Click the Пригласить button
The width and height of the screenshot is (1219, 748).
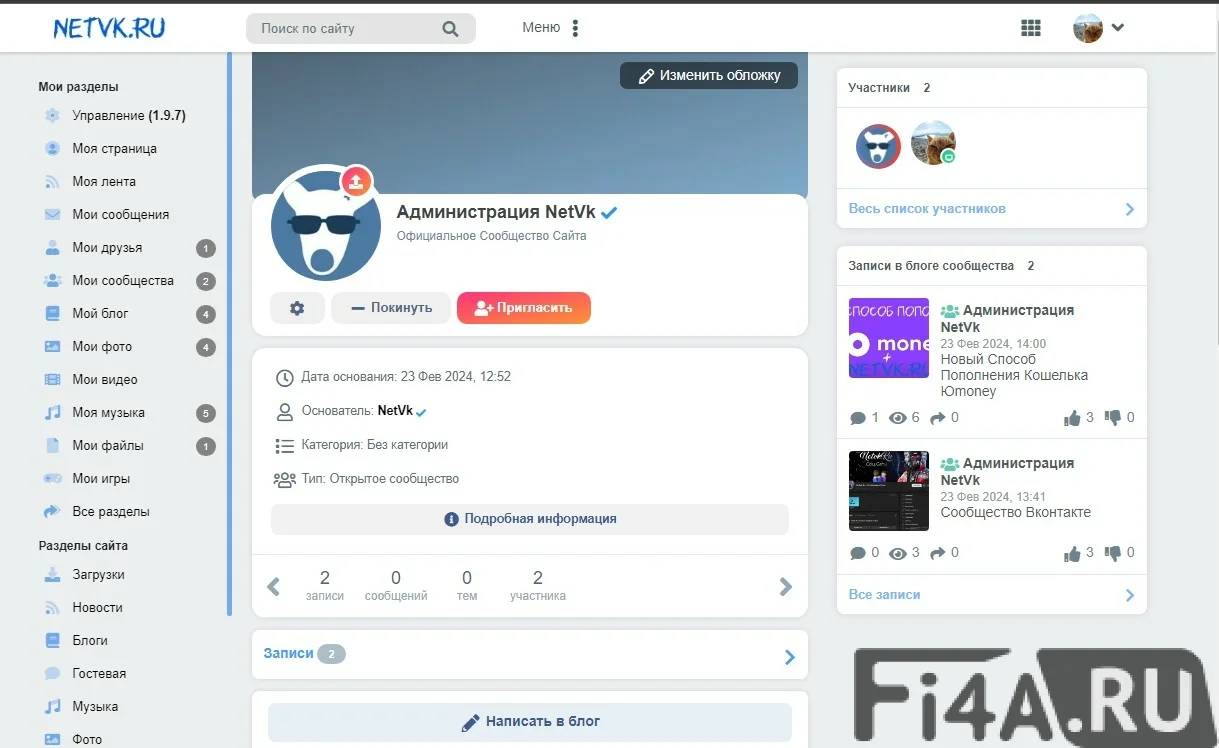(x=524, y=308)
